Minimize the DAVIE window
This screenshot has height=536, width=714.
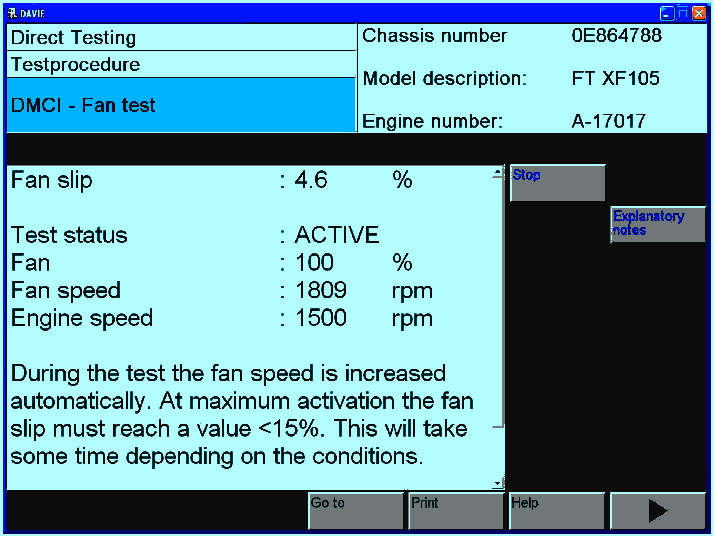point(666,12)
